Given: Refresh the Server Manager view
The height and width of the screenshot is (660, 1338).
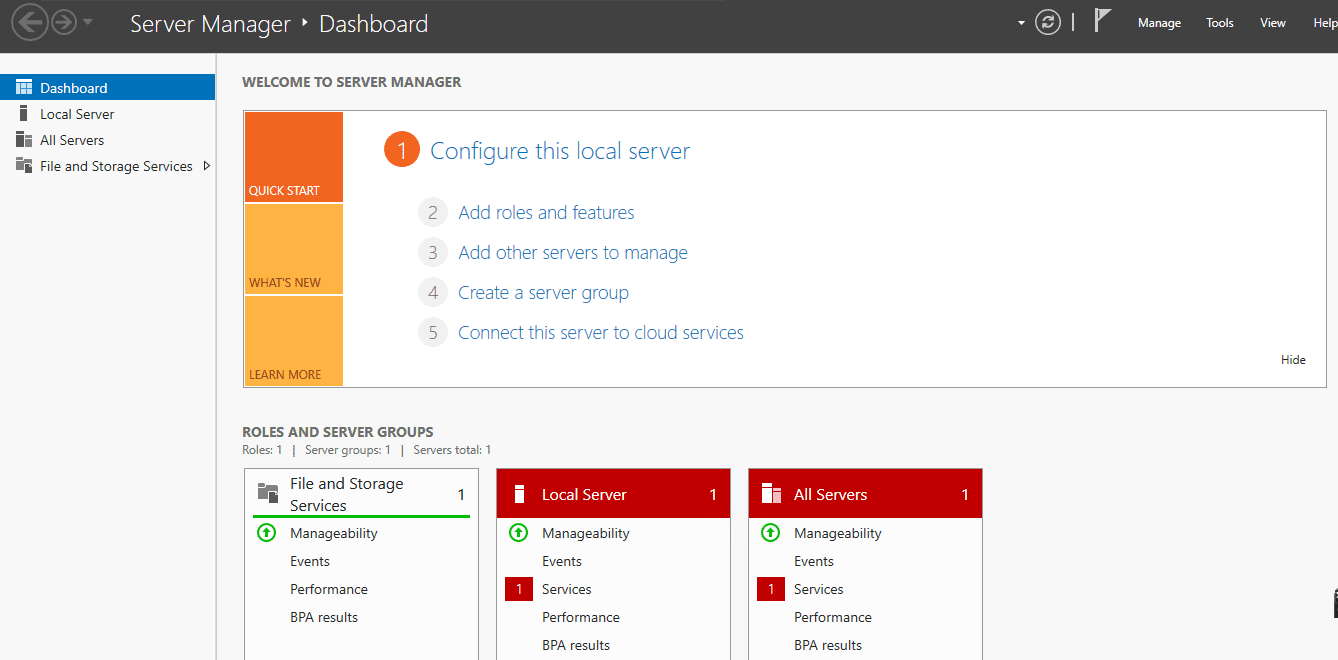Looking at the screenshot, I should coord(1047,21).
